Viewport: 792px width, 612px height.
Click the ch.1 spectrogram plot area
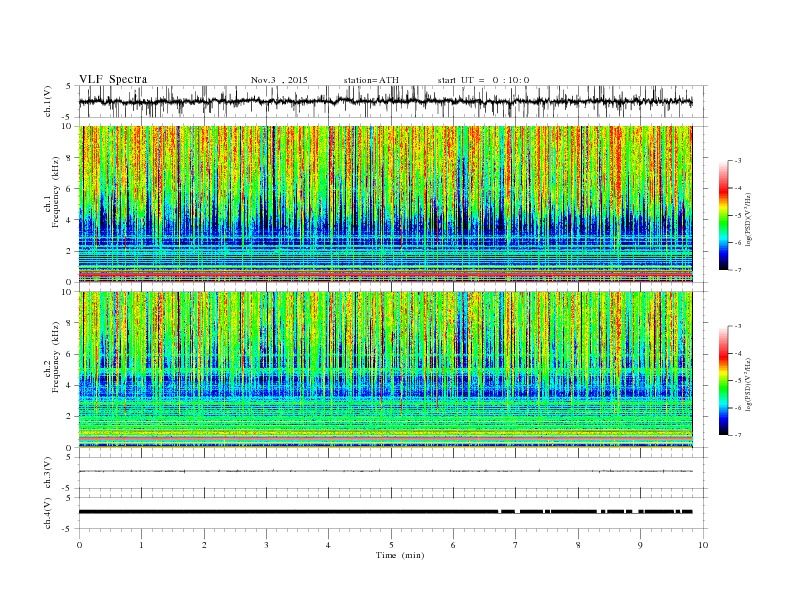[385, 204]
